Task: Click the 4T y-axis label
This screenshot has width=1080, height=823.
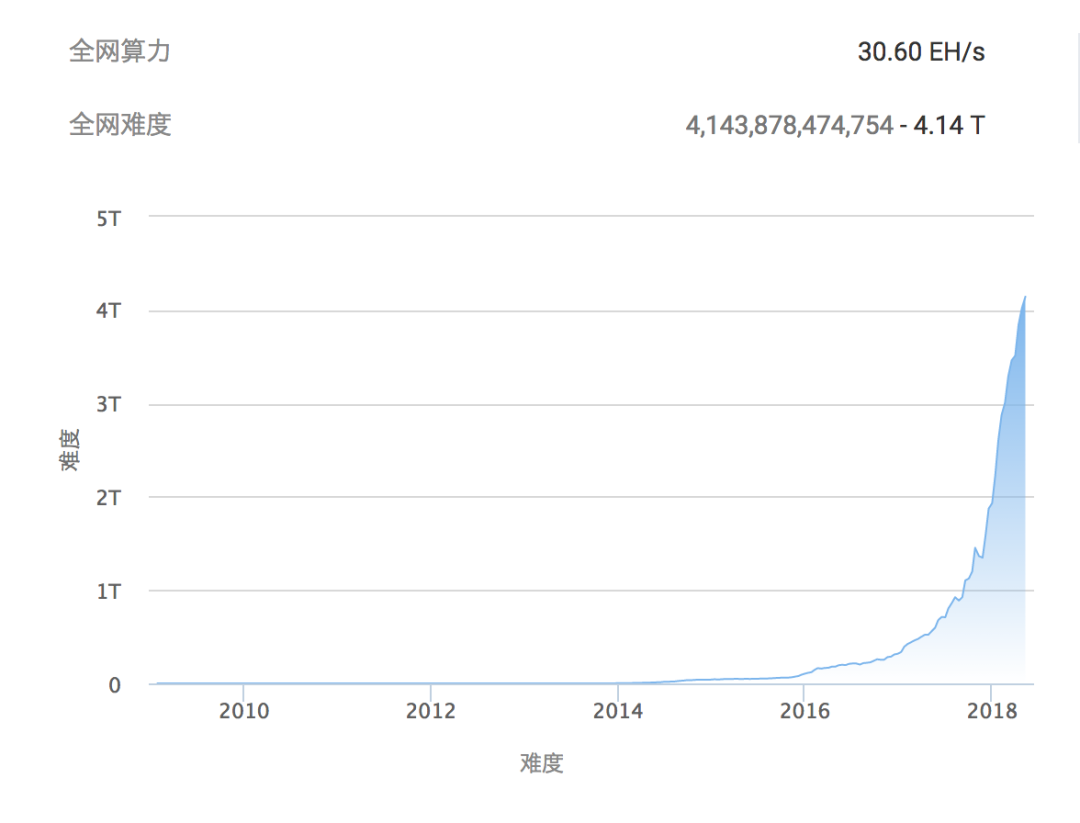Action: [108, 311]
